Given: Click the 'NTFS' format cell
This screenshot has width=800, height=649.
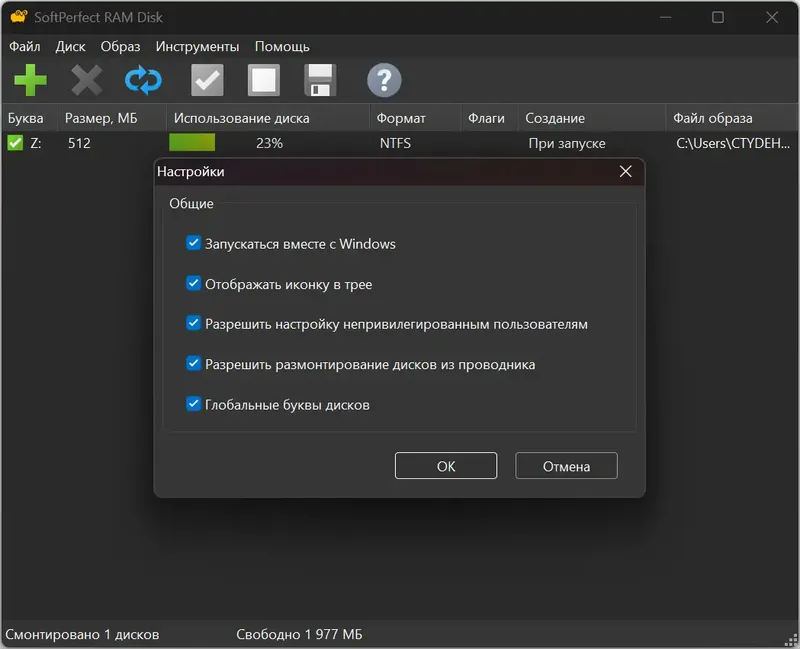Looking at the screenshot, I should pyautogui.click(x=395, y=143).
